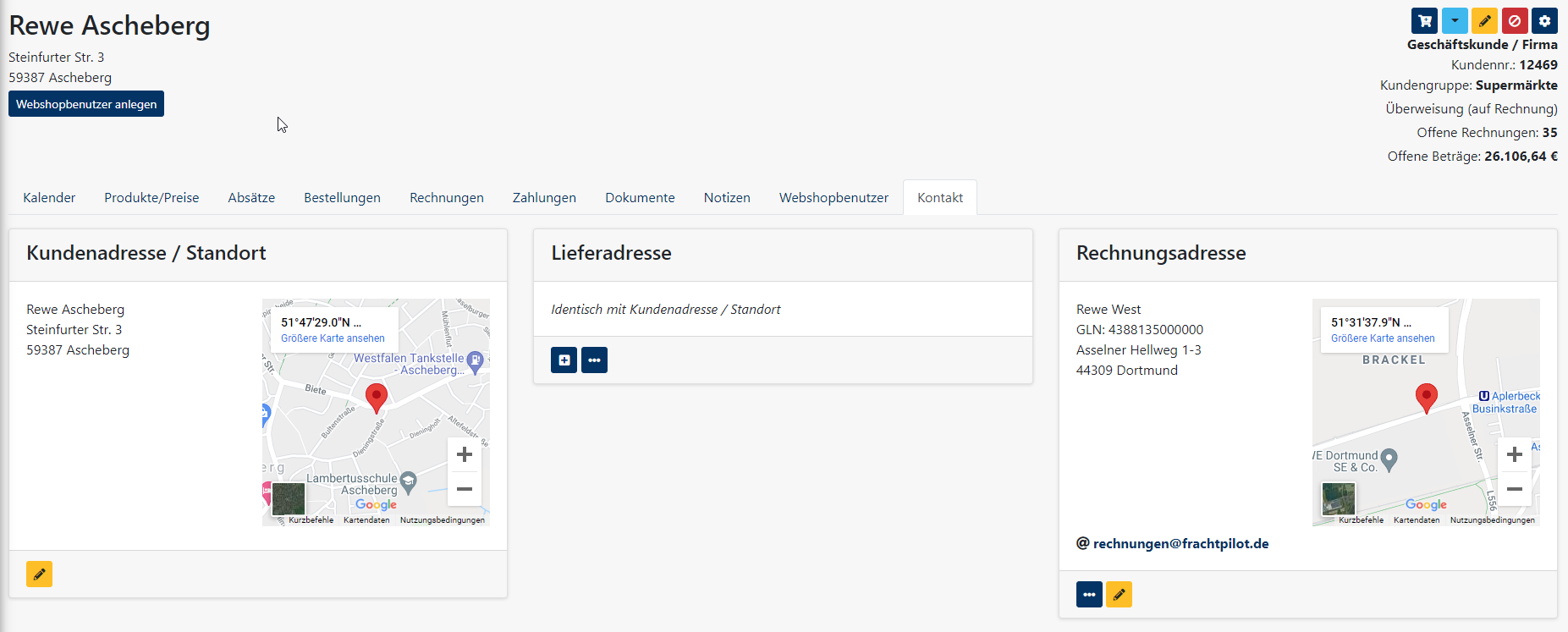Select the Kontakt tab

(x=940, y=197)
